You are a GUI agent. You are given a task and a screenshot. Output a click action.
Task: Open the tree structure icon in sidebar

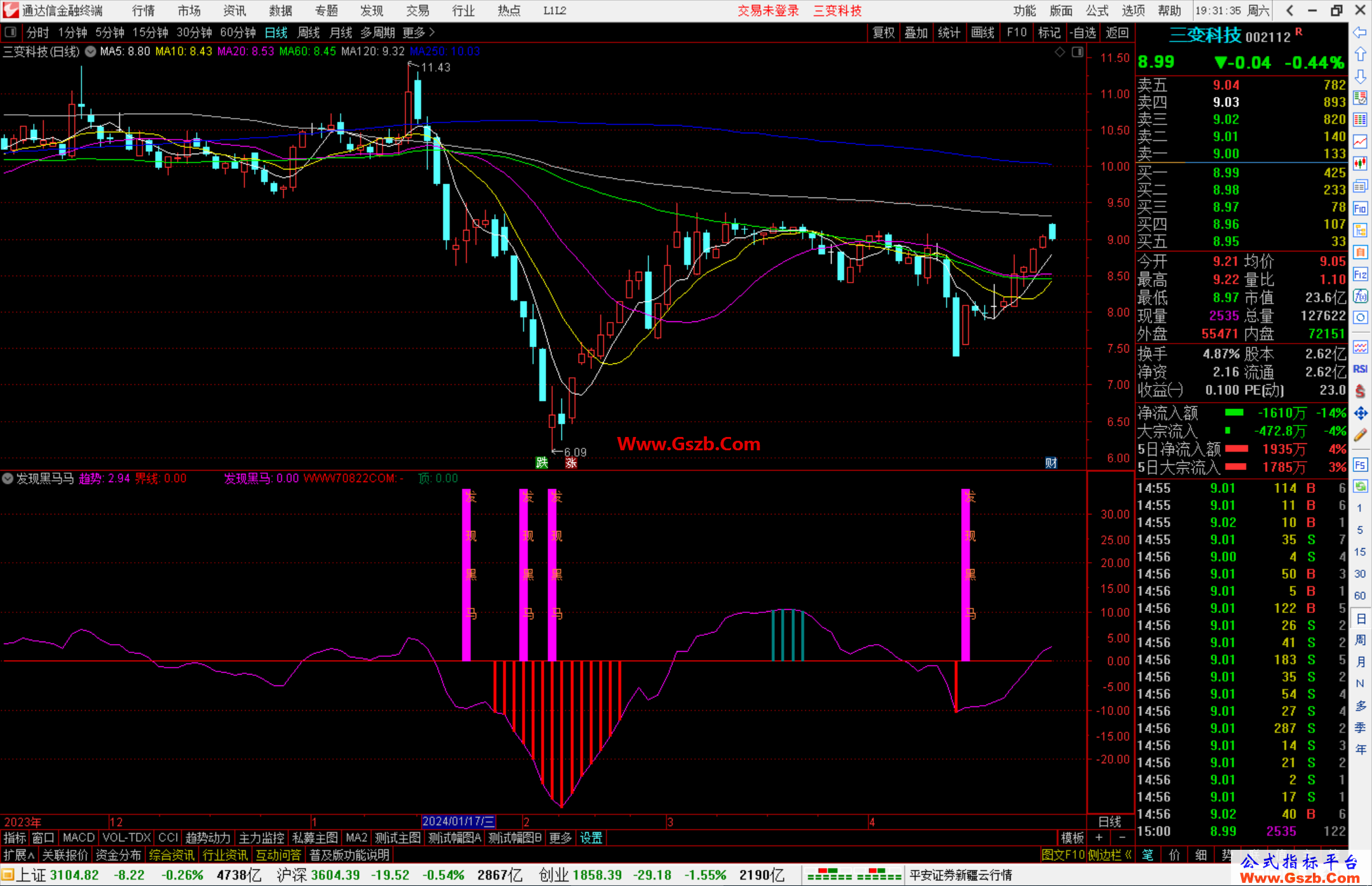click(x=1360, y=230)
